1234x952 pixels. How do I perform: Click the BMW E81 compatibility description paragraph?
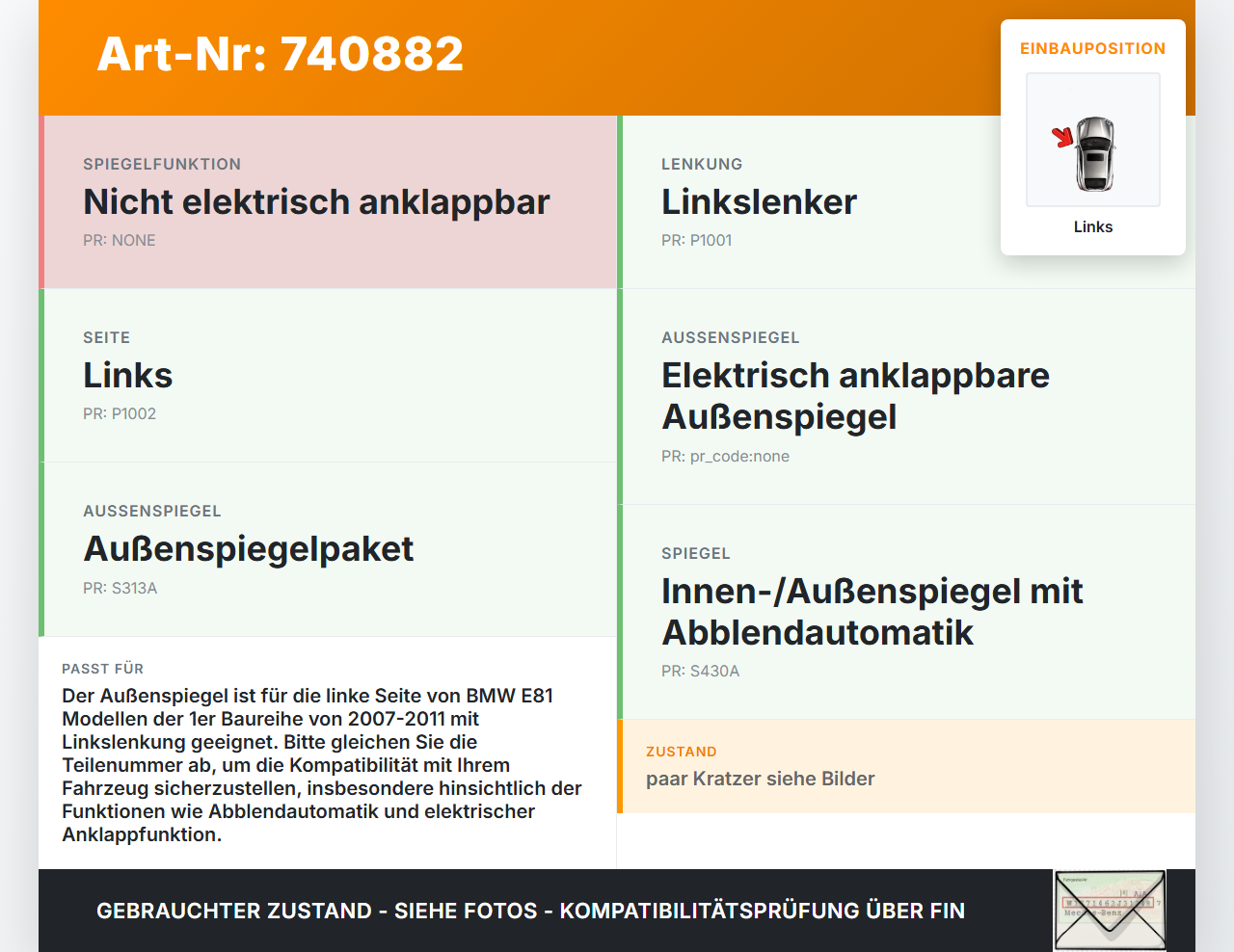(x=322, y=765)
